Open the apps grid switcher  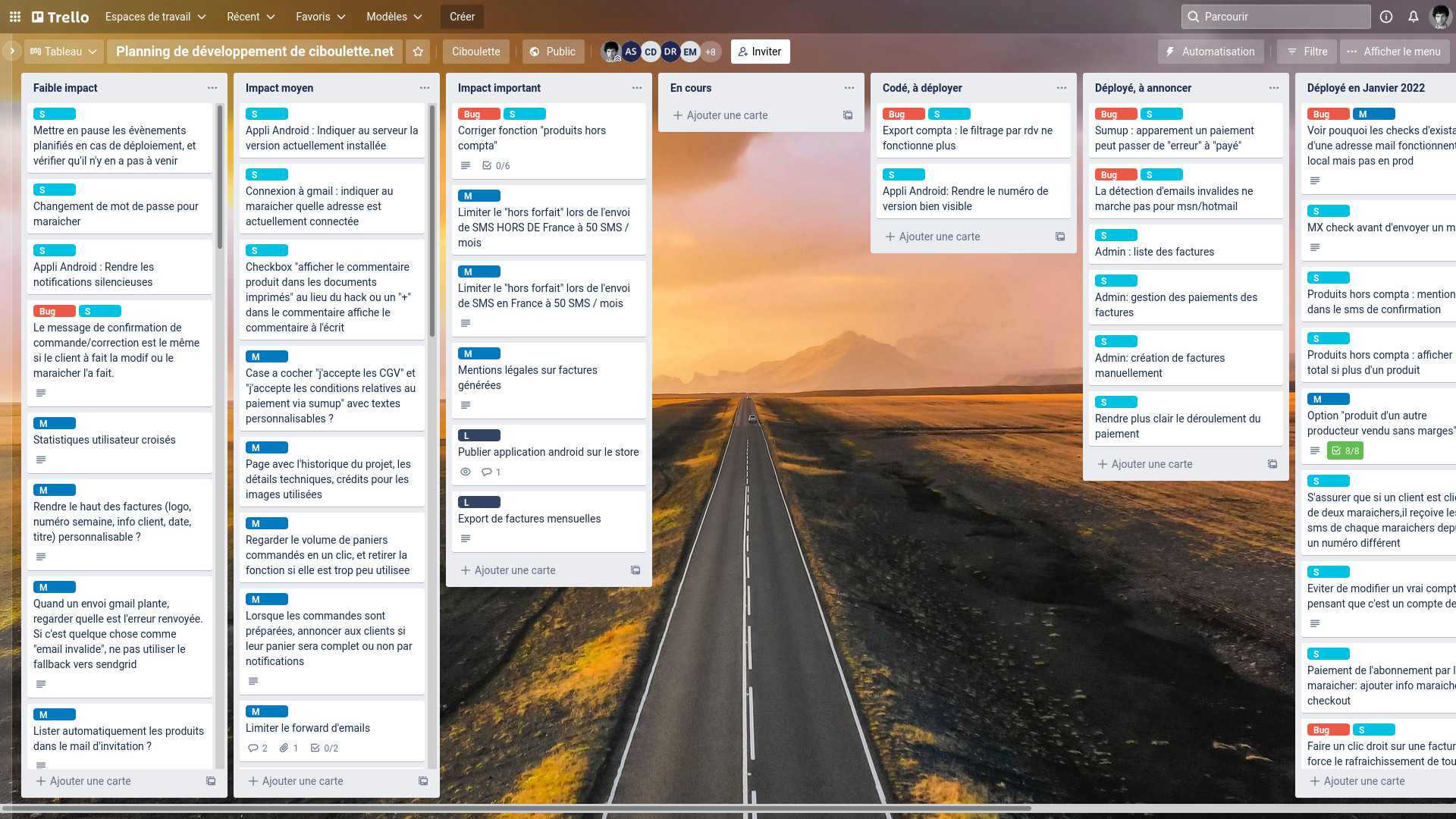pyautogui.click(x=14, y=17)
